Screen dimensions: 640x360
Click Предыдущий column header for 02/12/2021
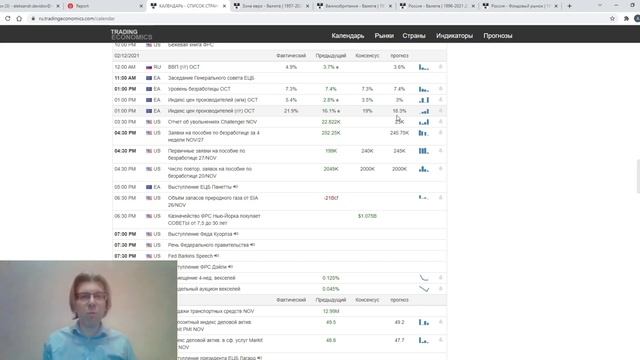tap(331, 56)
